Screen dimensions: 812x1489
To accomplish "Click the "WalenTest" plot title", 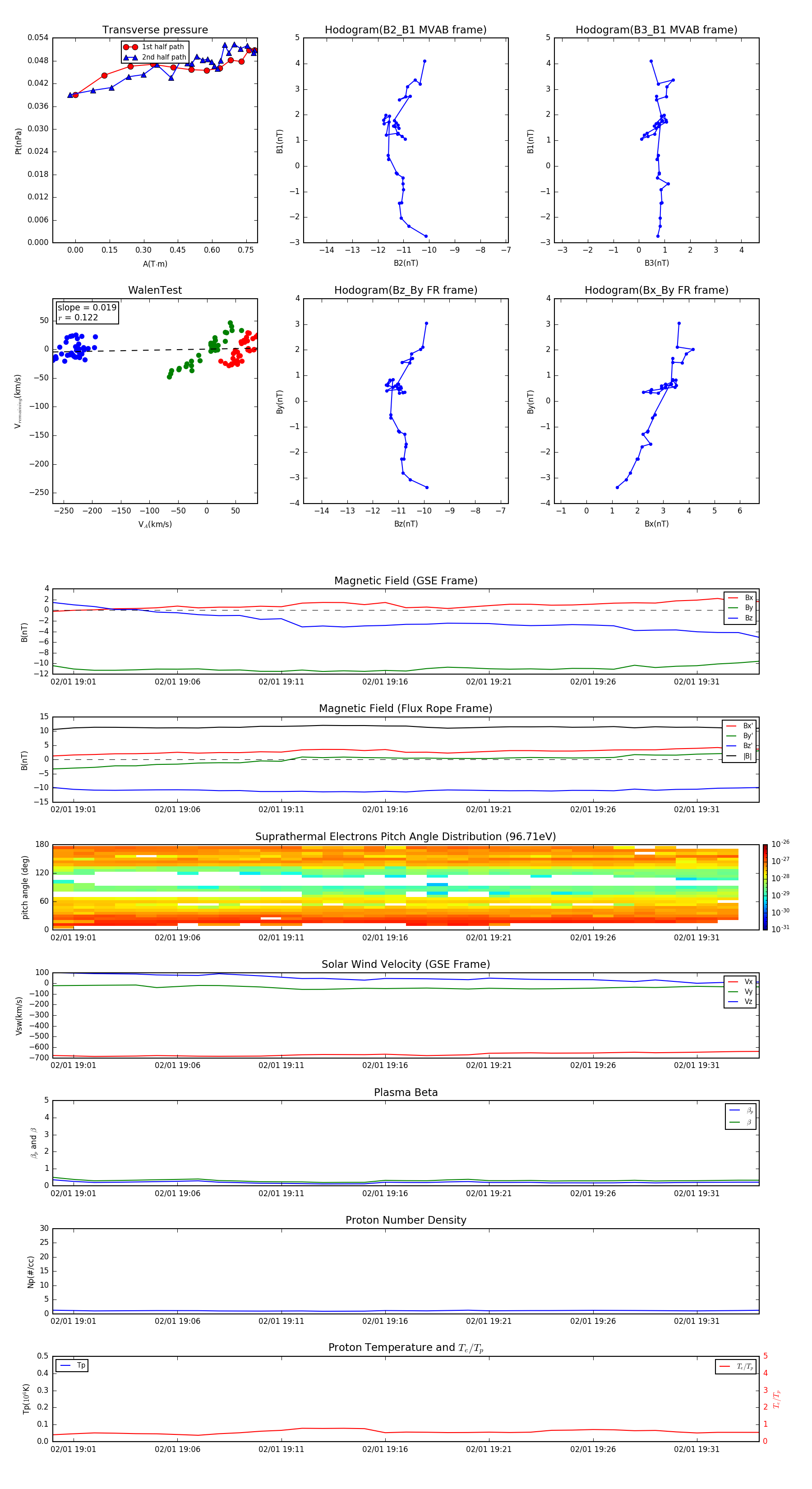I will [x=155, y=290].
